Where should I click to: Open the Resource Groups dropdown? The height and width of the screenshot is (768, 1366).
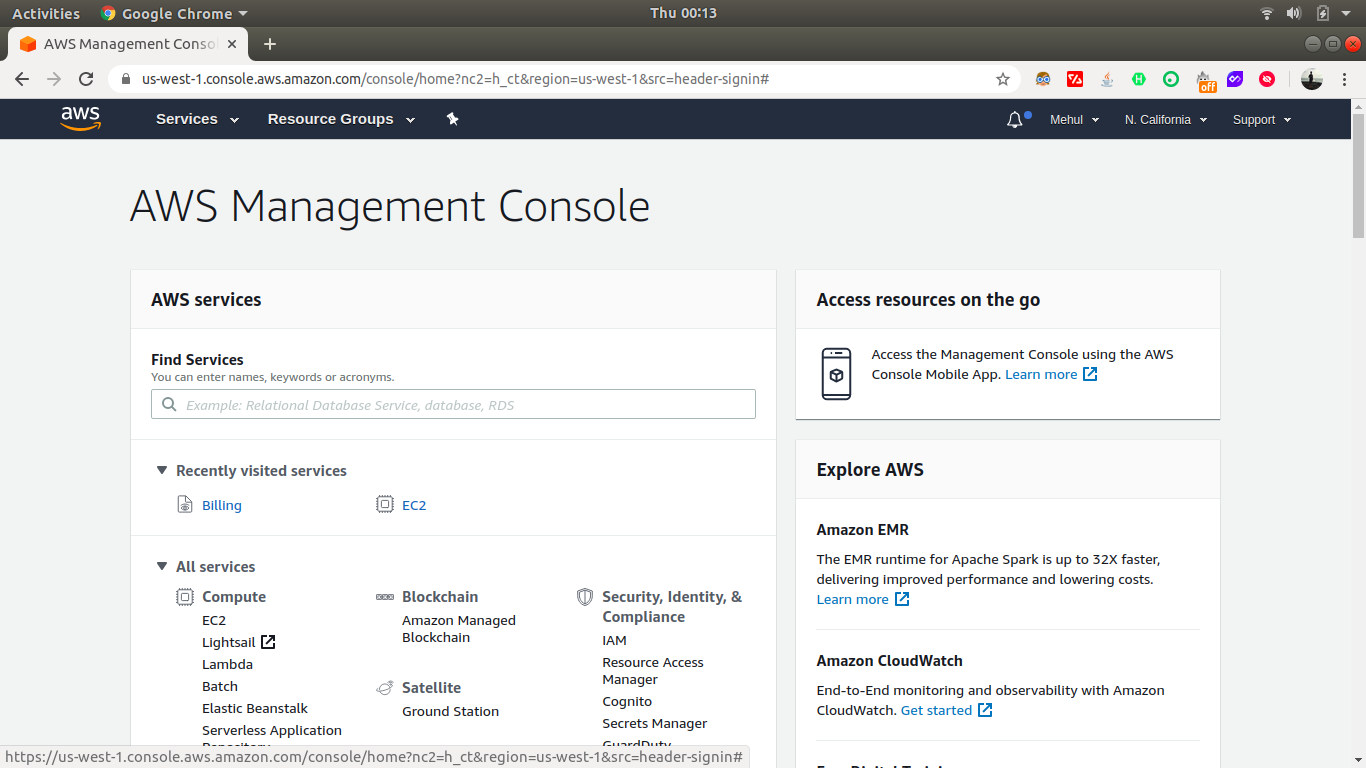pyautogui.click(x=341, y=119)
